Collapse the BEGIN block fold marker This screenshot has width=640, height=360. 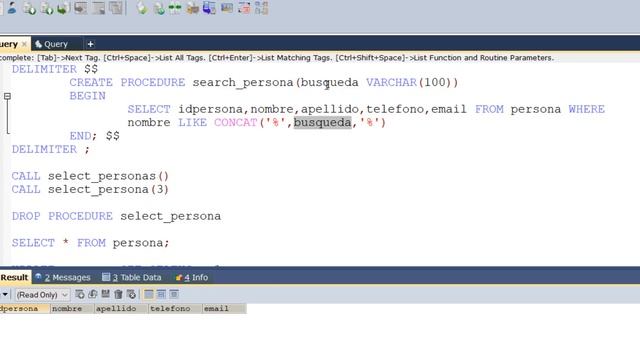[x=7, y=96]
